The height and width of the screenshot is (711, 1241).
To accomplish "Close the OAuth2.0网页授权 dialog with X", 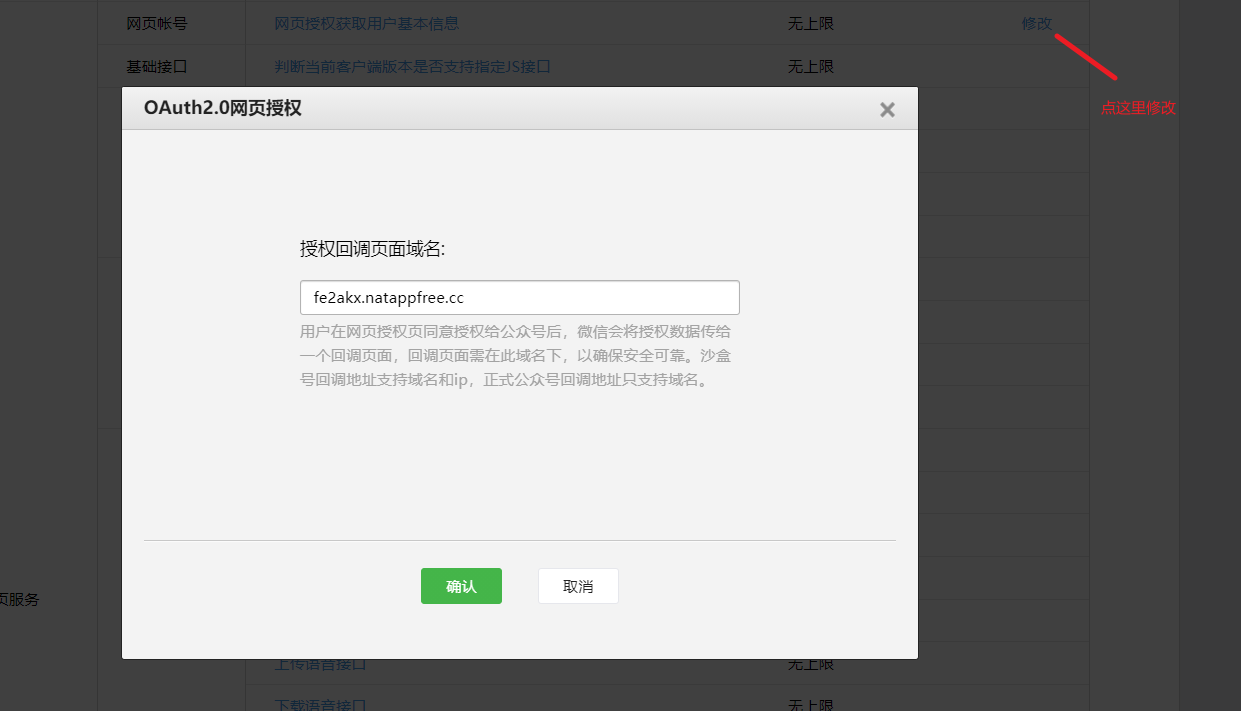I will click(887, 110).
